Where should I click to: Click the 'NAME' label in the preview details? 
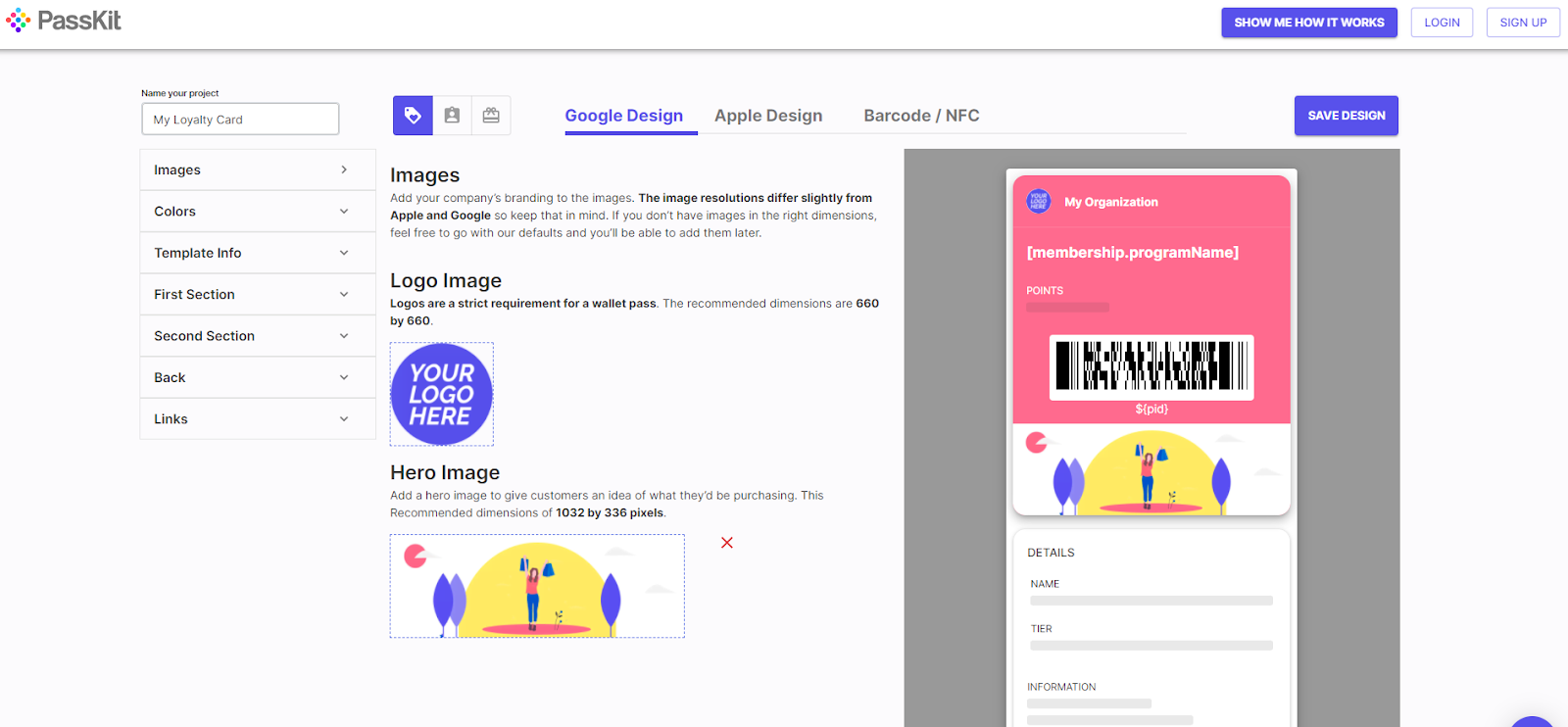tap(1045, 584)
